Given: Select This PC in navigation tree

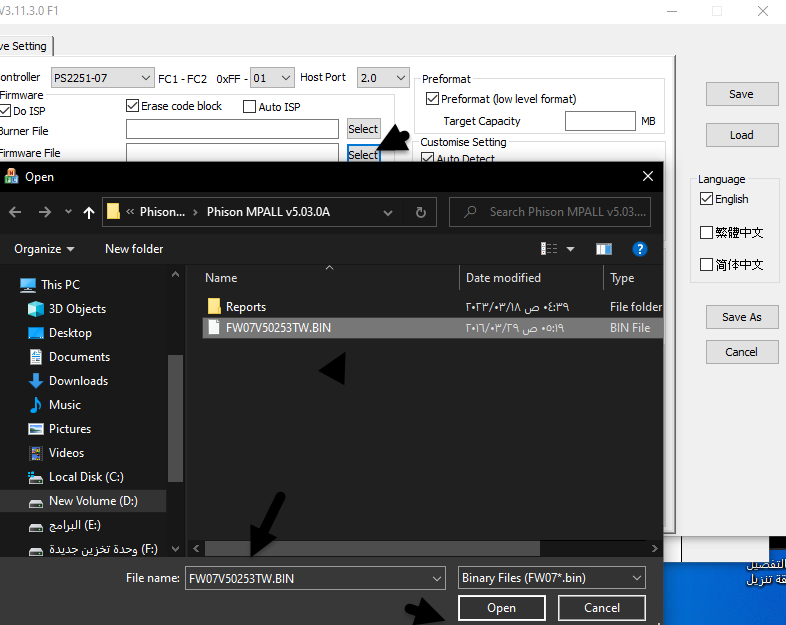Looking at the screenshot, I should (50, 285).
